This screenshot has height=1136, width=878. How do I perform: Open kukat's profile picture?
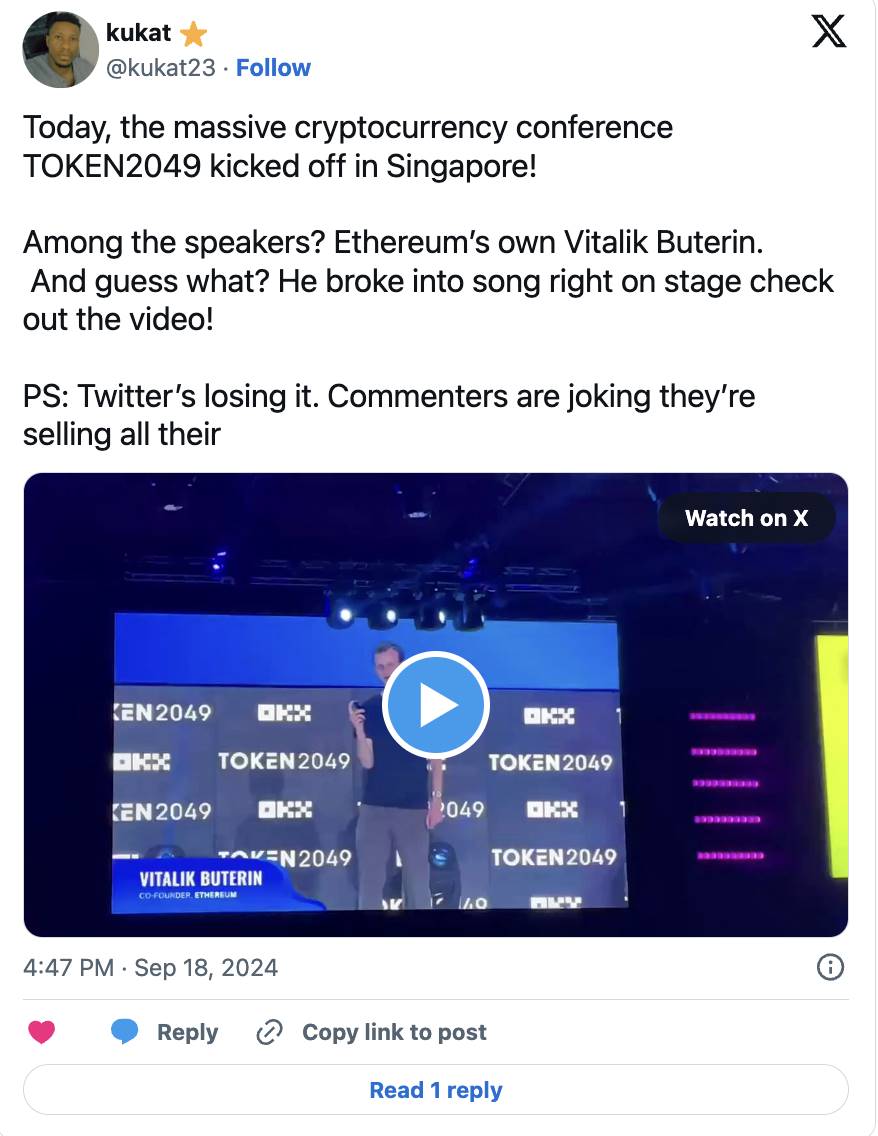pos(59,52)
